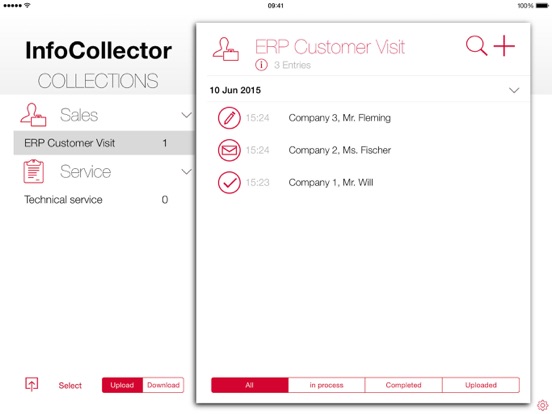Viewport: 552px width, 414px height.
Task: Tap the battery indicator in status bar
Action: (542, 6)
